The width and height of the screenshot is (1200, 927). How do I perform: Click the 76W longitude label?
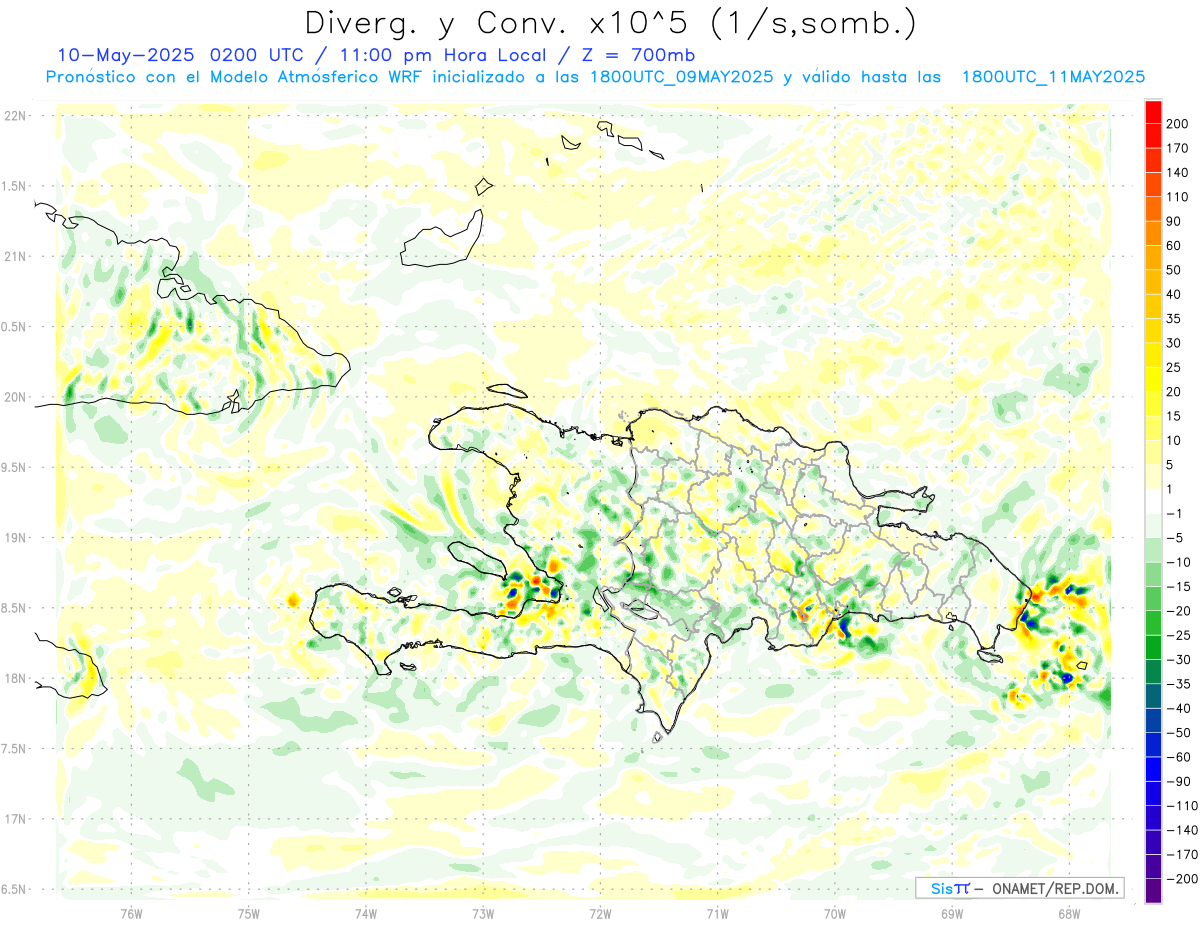(x=131, y=913)
